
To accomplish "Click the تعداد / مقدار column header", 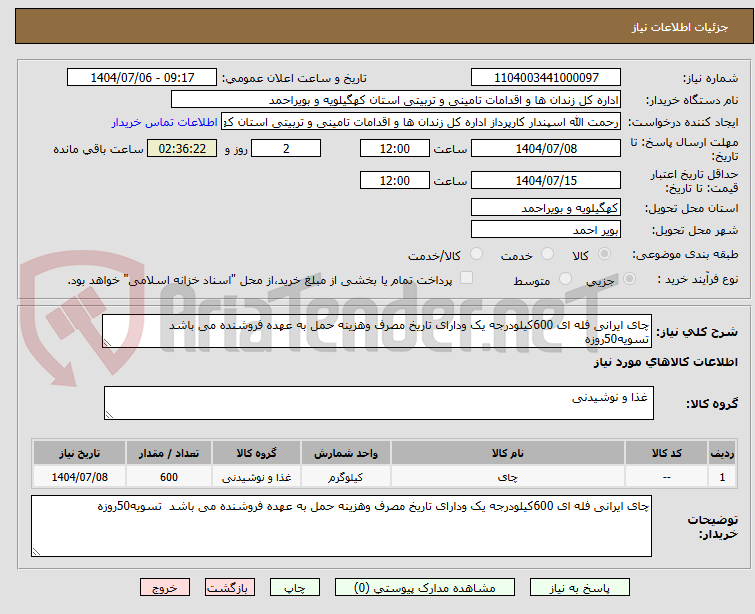I will (x=169, y=453).
